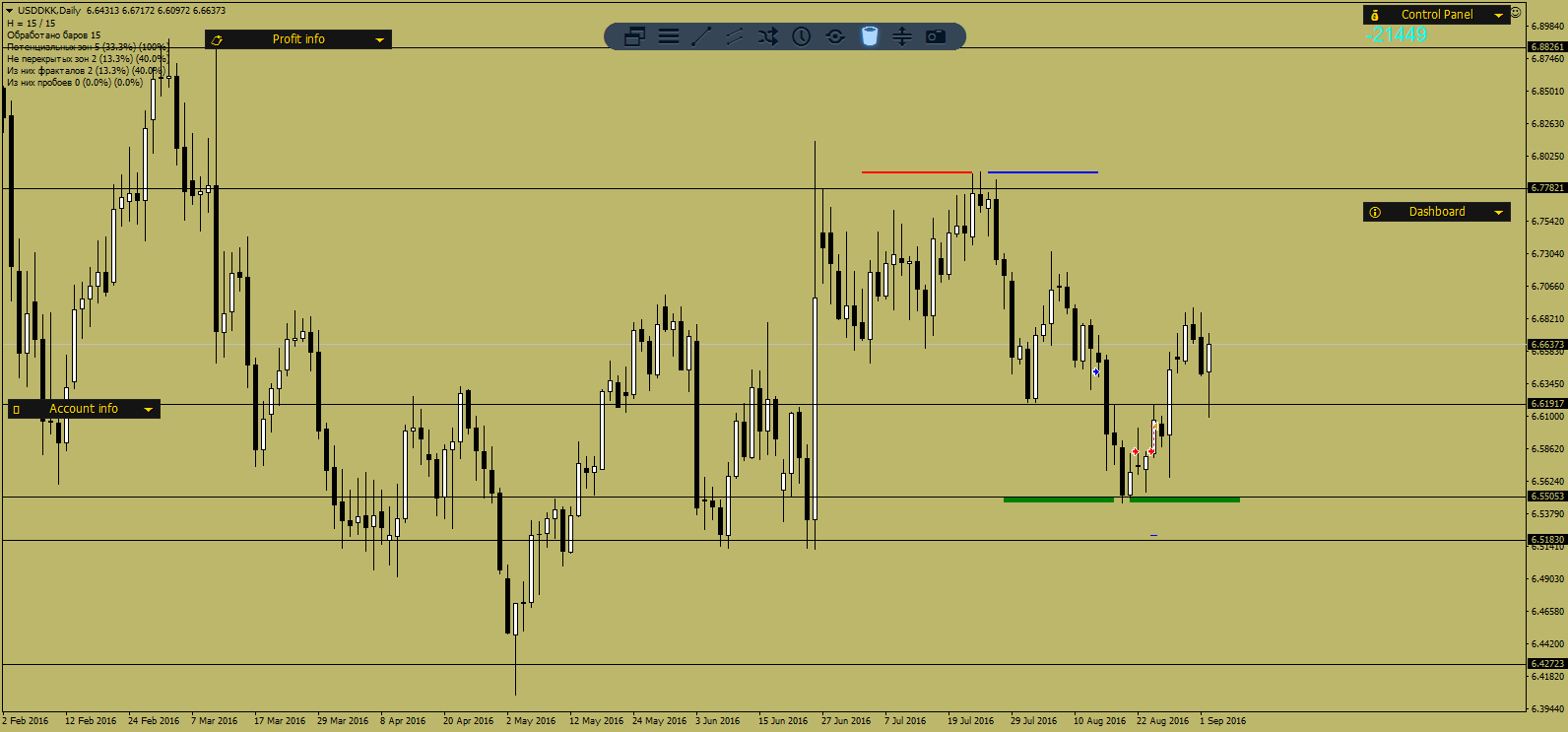
Task: Click the Profit info panel label
Action: pos(298,39)
